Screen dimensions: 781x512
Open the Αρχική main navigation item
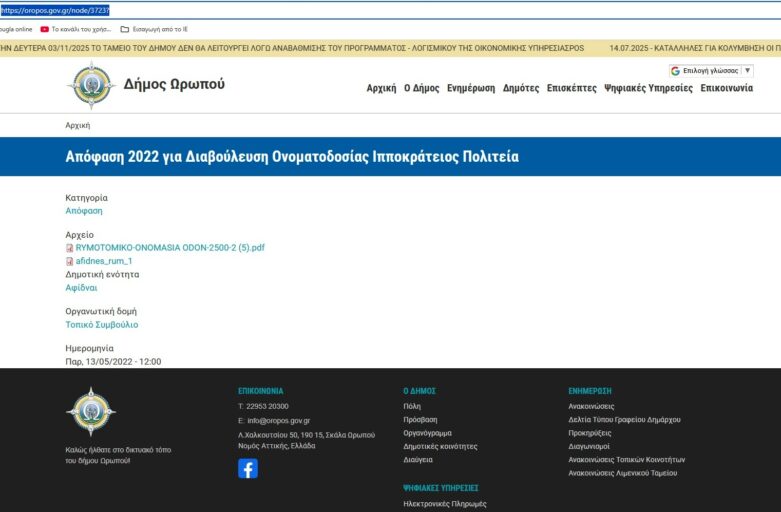click(382, 88)
